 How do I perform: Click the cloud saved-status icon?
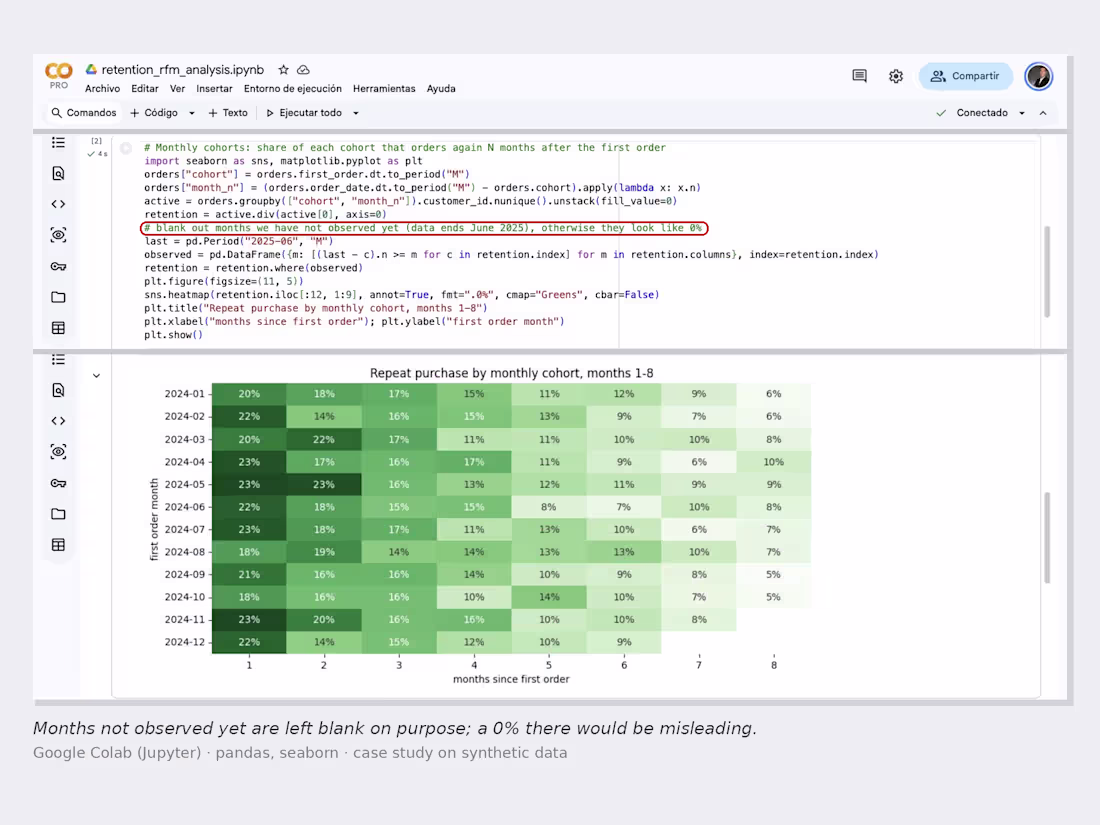[304, 69]
